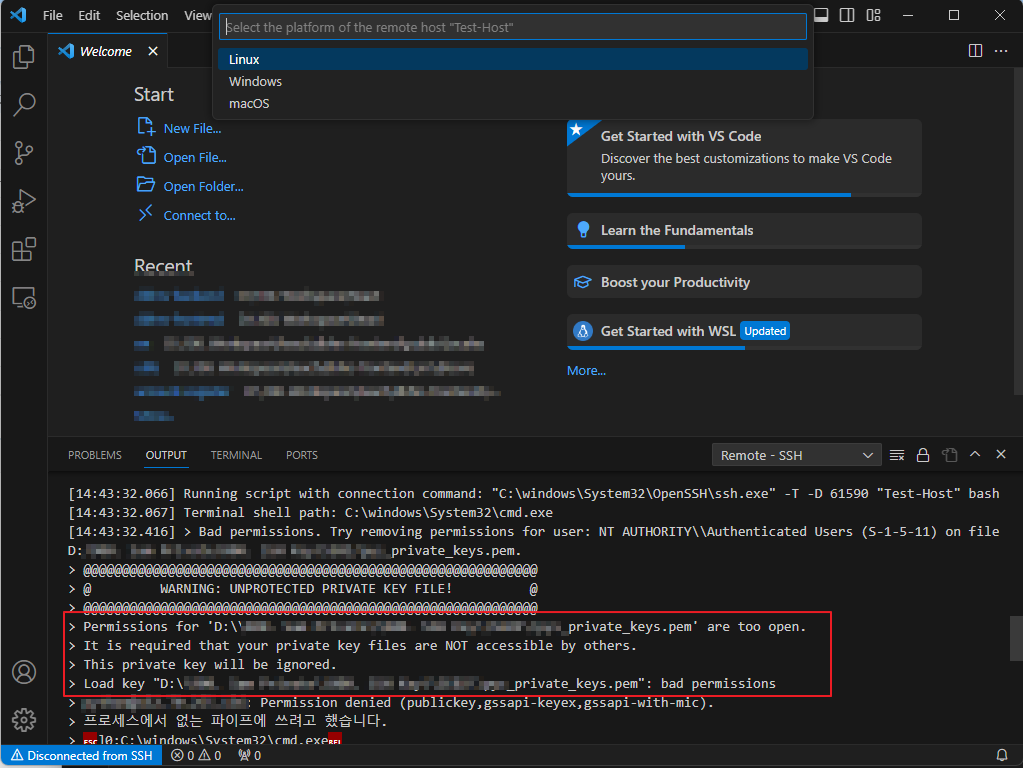This screenshot has width=1023, height=768.
Task: Click the Updated badge on WSL card
Action: (x=765, y=331)
